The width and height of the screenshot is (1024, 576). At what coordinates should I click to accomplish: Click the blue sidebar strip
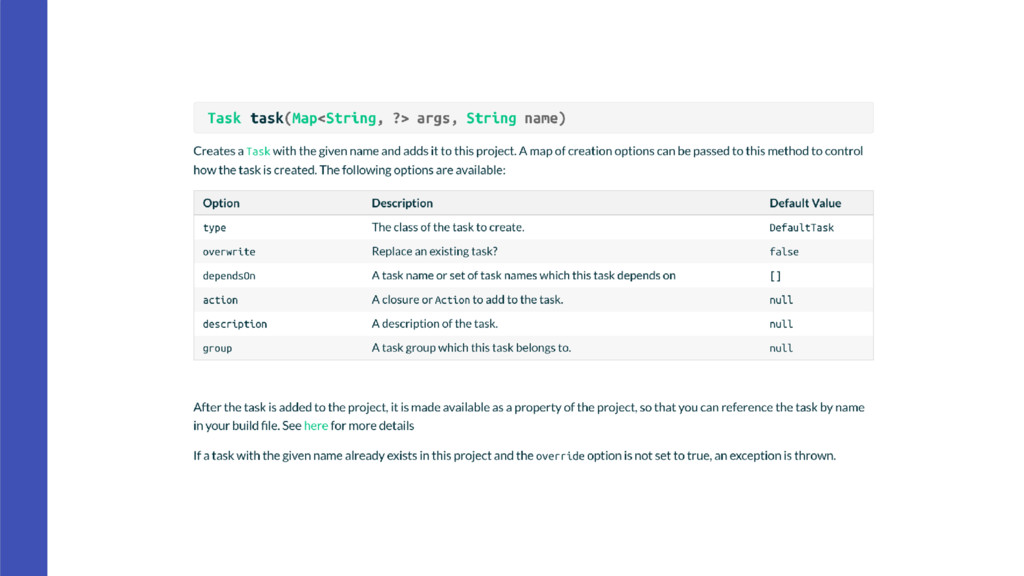(24, 288)
